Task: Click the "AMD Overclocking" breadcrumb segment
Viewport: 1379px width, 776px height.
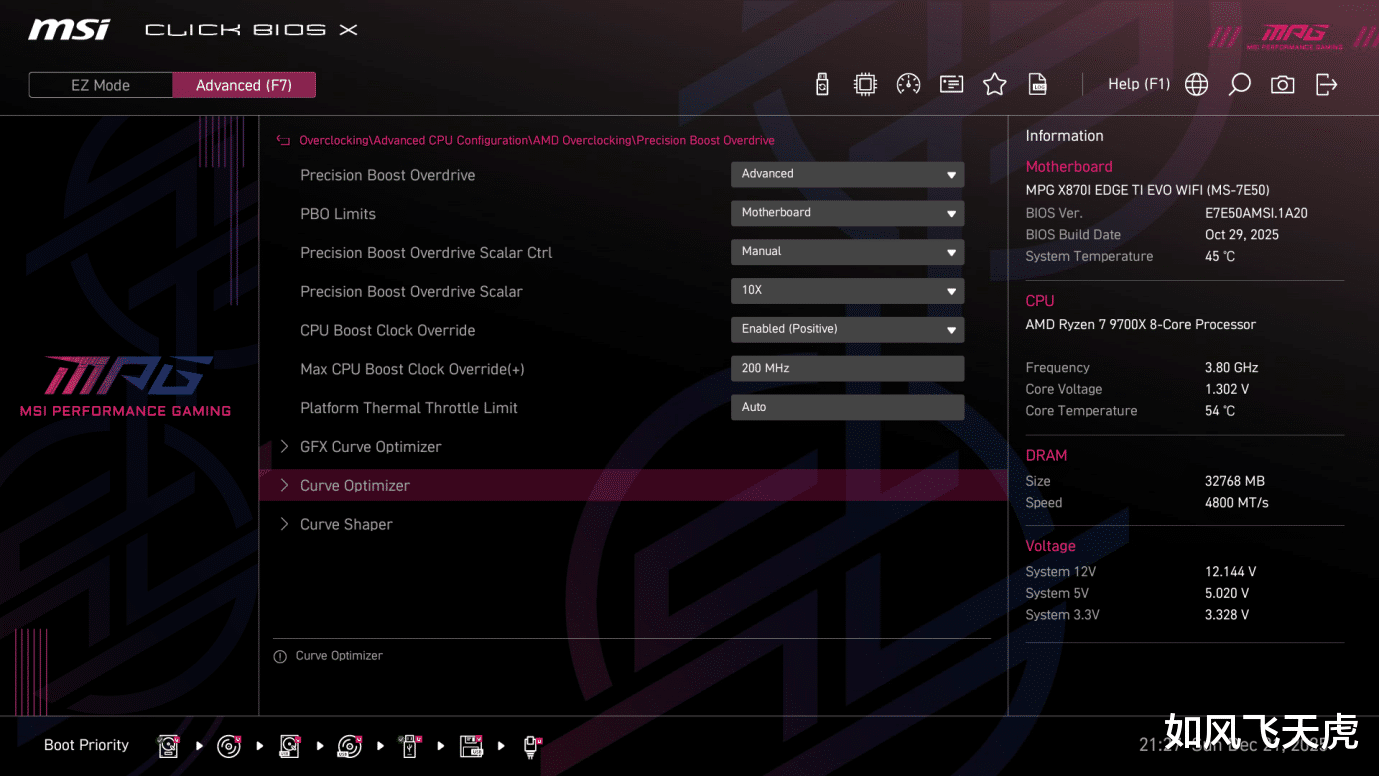Action: click(582, 141)
